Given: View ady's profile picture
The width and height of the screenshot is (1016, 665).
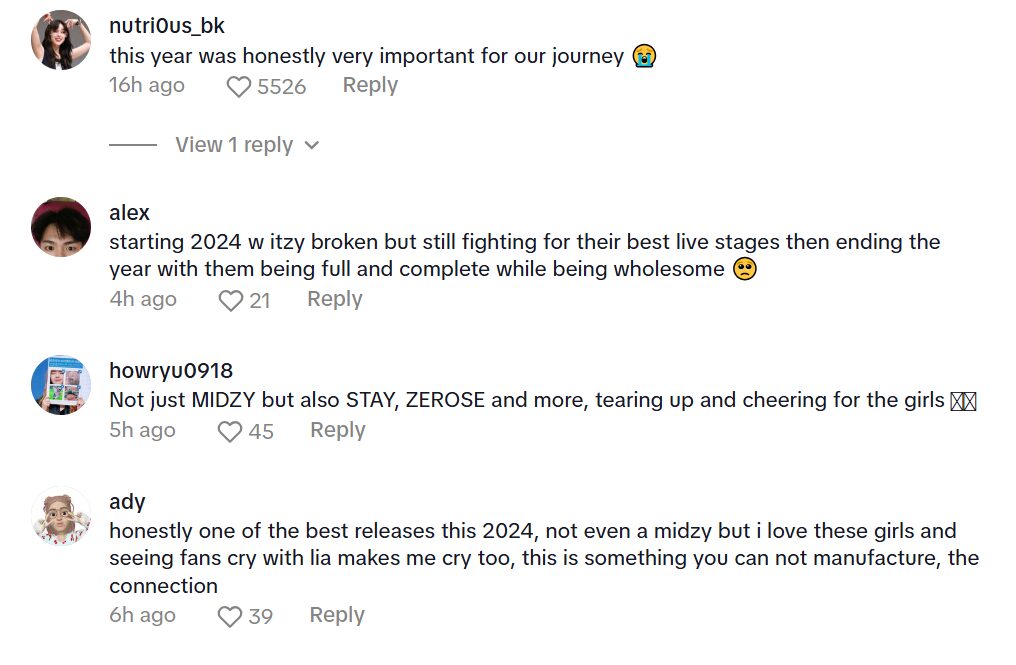Looking at the screenshot, I should 61,516.
